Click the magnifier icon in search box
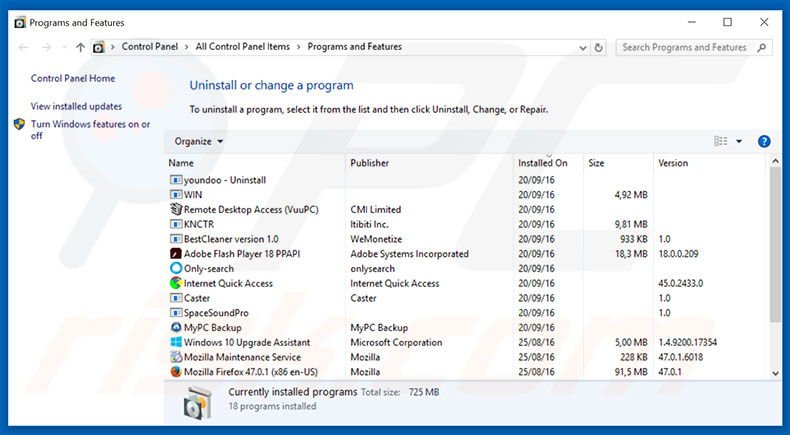The image size is (790, 435). [761, 47]
